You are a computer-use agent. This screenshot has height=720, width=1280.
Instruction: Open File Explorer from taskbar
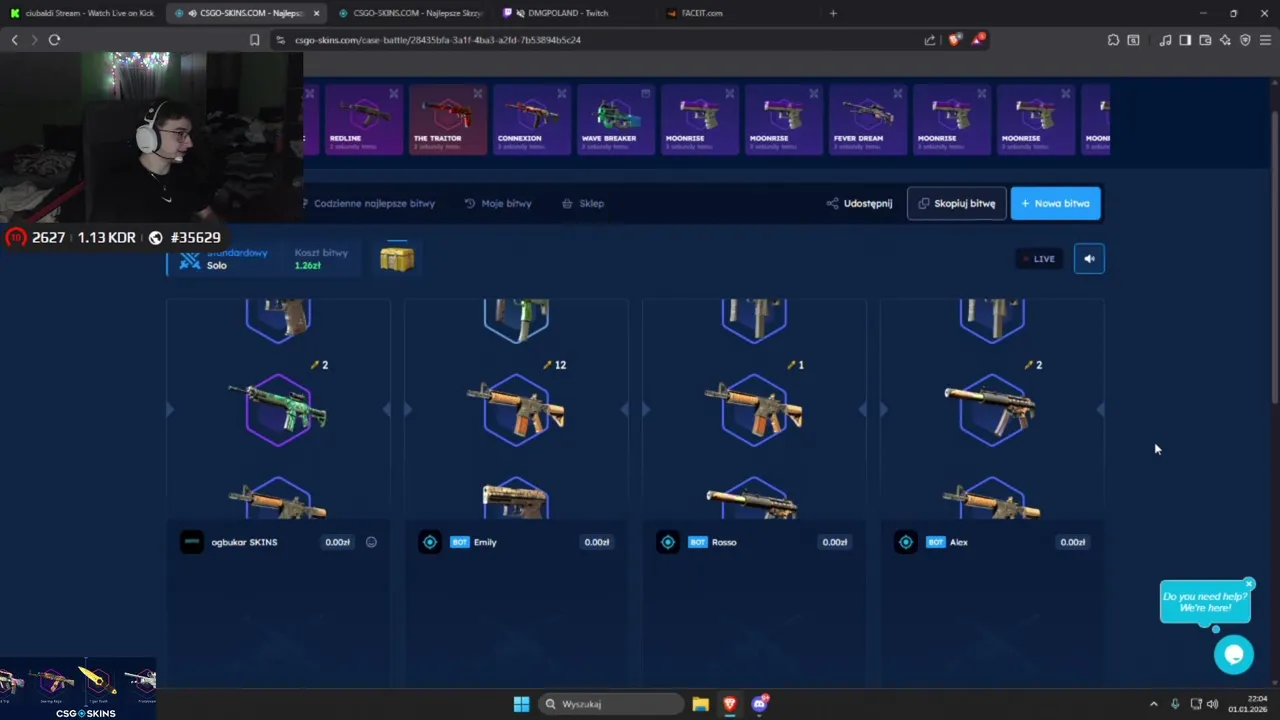tap(700, 704)
